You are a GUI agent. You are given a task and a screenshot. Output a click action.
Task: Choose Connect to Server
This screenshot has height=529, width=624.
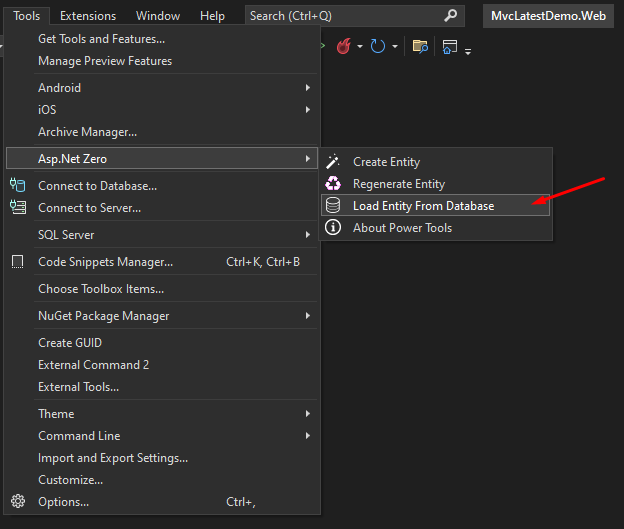click(162, 208)
